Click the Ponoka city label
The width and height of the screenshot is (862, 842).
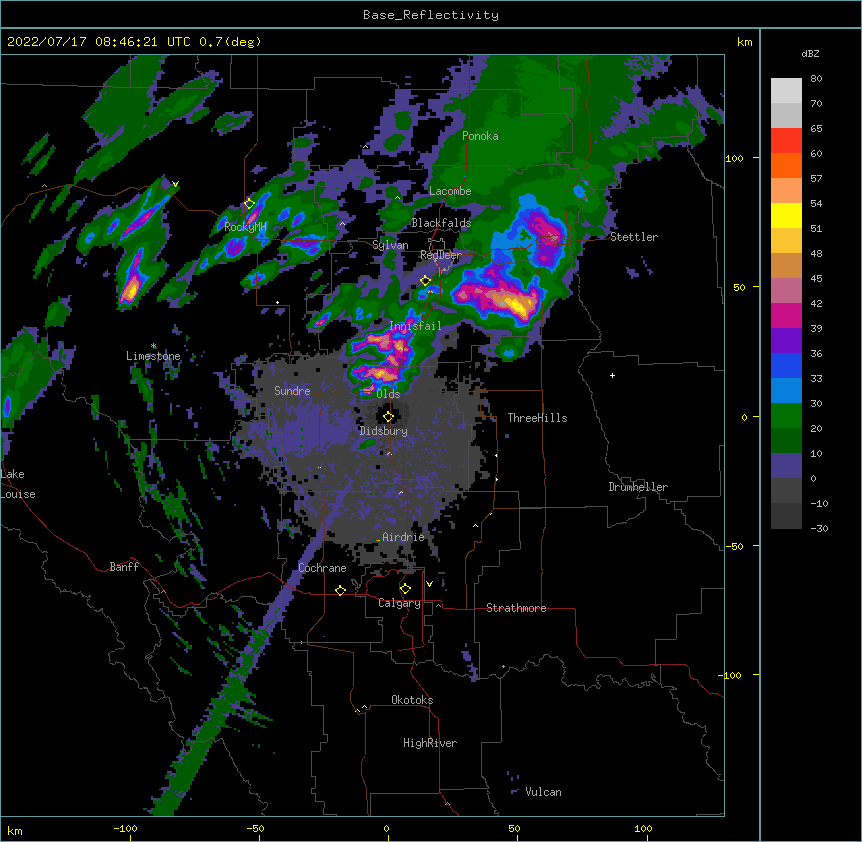coord(480,136)
